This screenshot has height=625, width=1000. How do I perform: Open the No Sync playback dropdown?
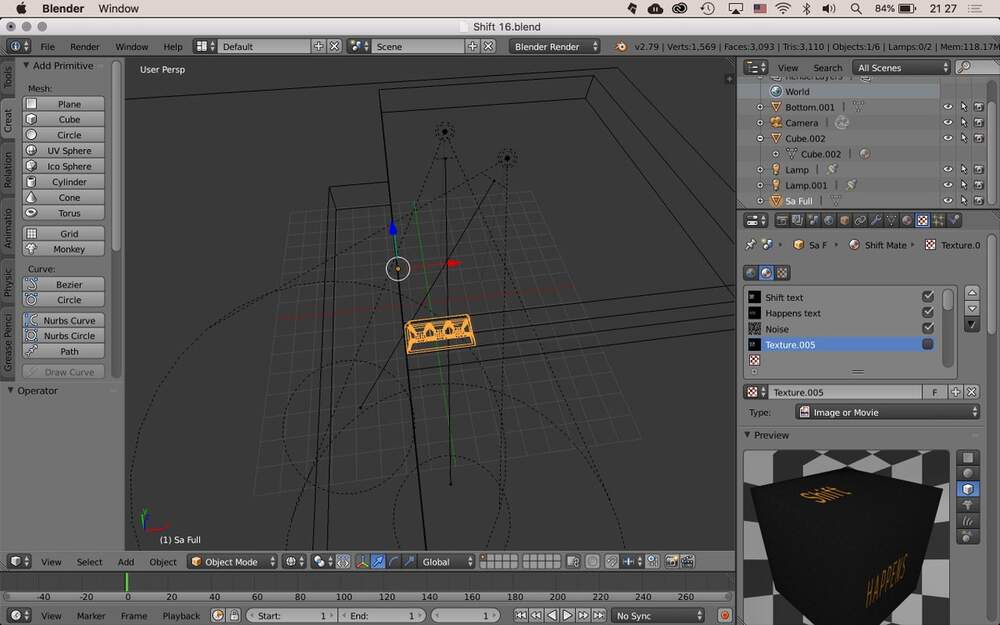point(658,616)
